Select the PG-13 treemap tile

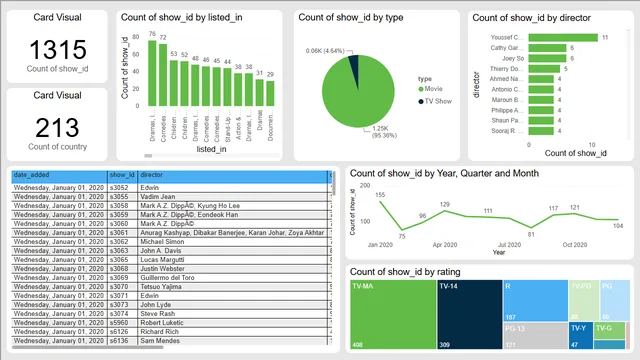pyautogui.click(x=536, y=336)
